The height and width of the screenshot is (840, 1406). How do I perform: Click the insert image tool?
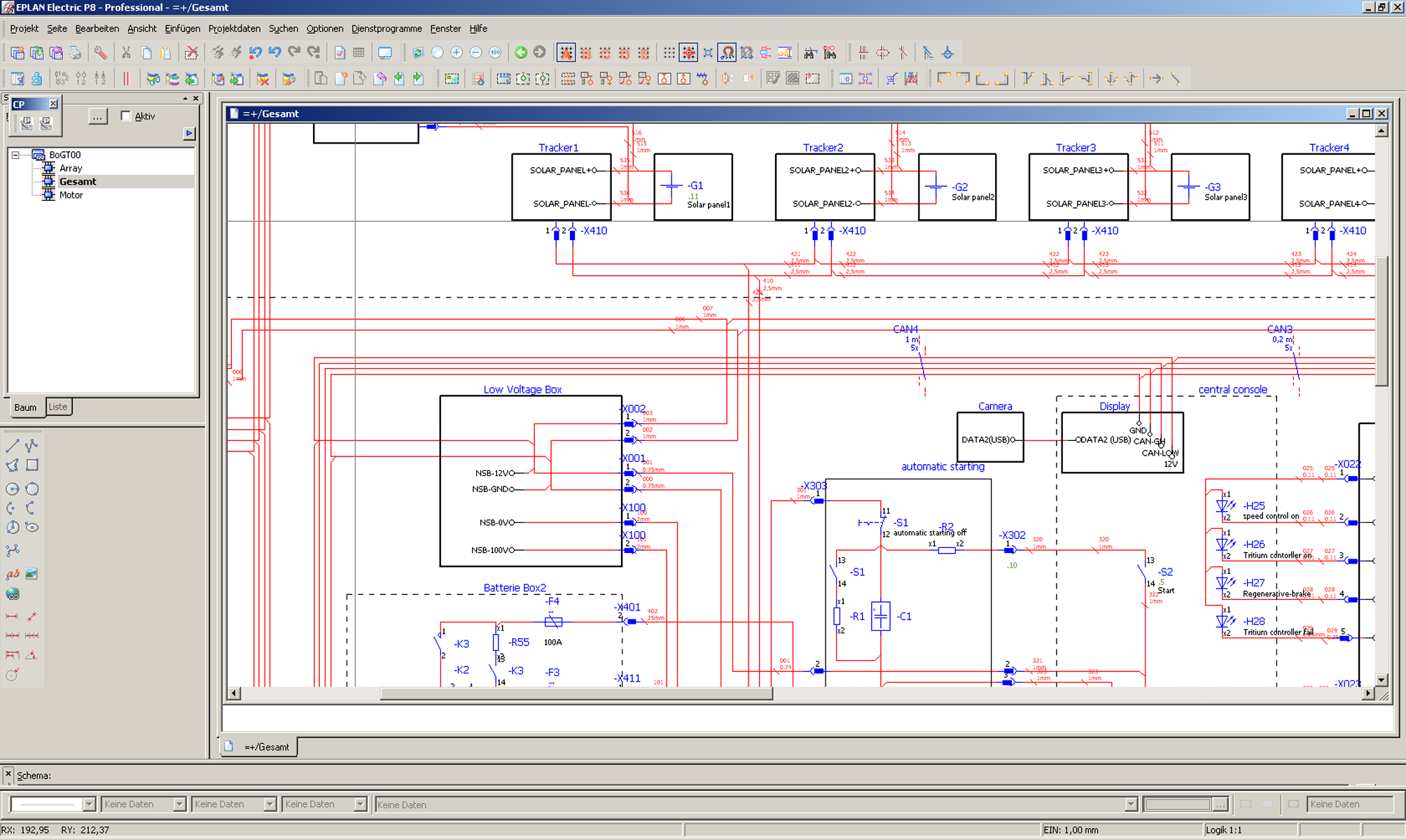pyautogui.click(x=32, y=574)
